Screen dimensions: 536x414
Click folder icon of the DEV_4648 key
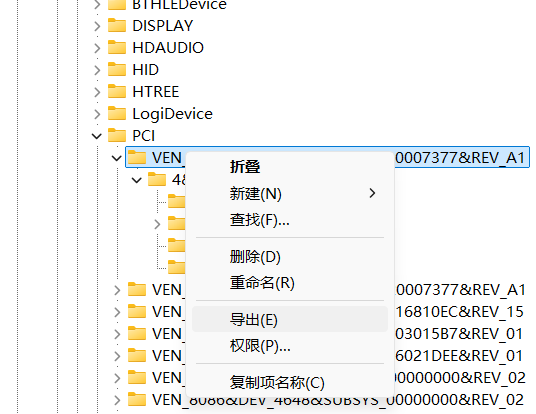tap(137, 399)
